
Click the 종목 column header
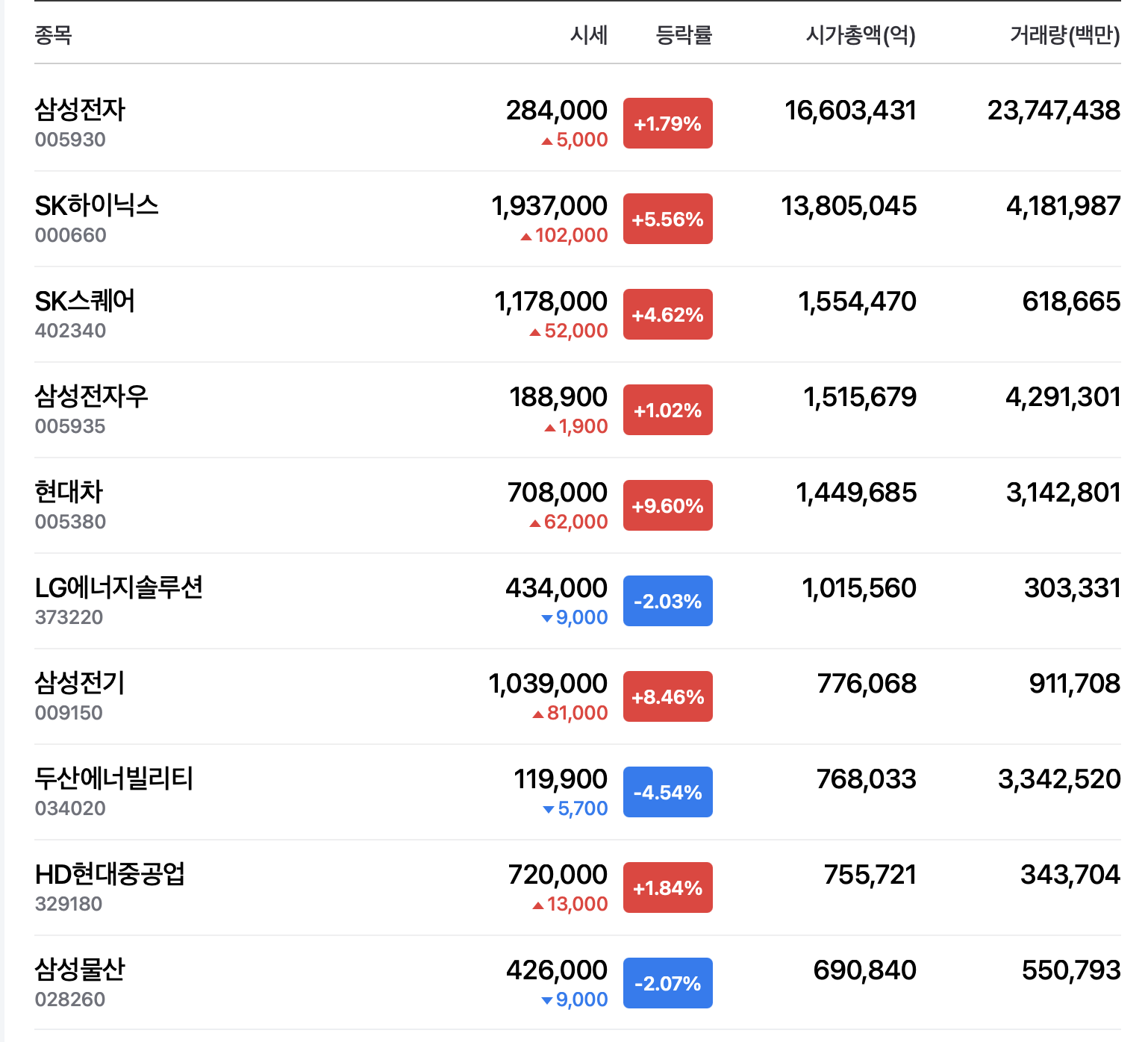click(x=53, y=35)
